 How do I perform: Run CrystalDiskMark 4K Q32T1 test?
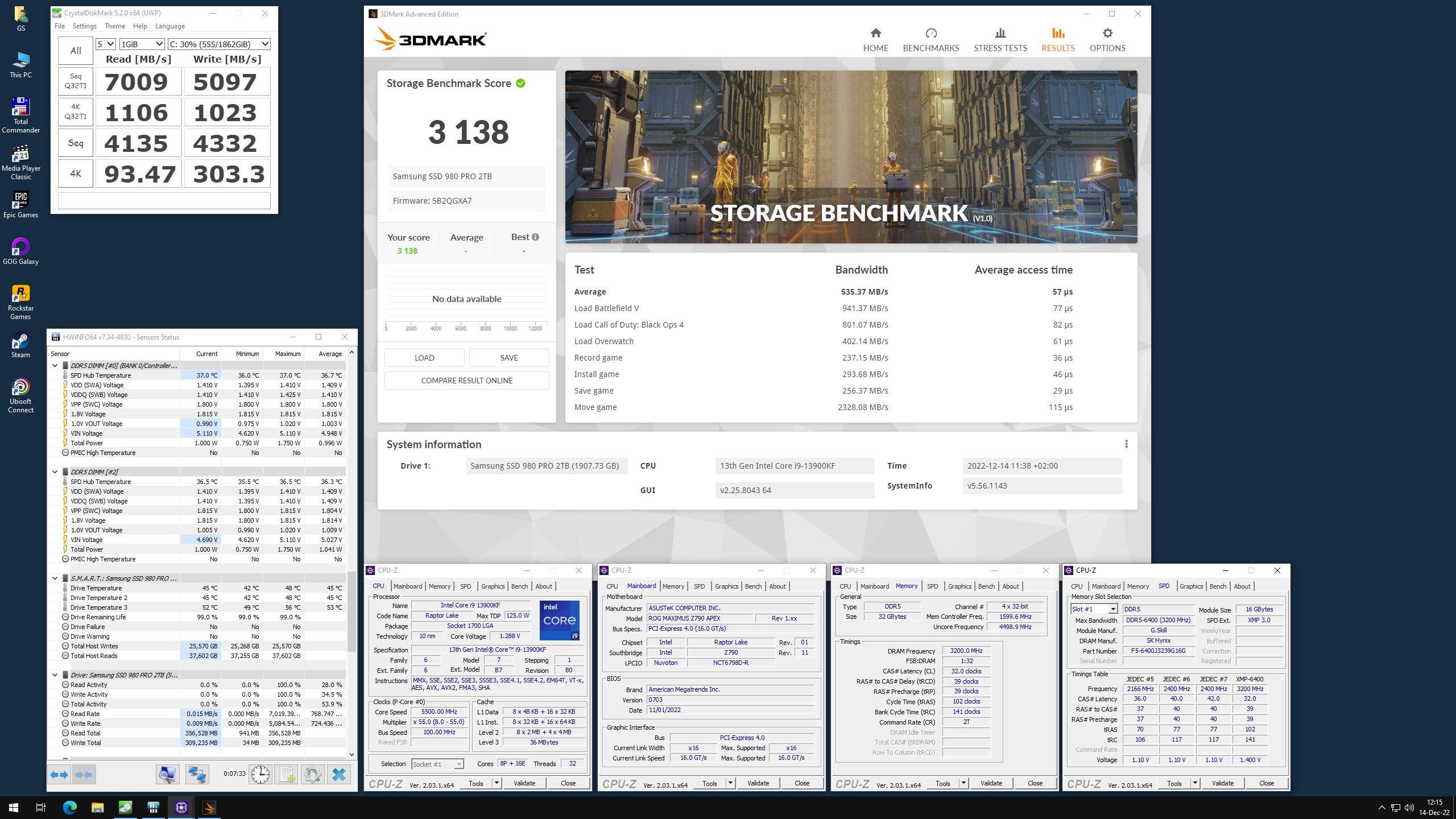click(x=76, y=111)
